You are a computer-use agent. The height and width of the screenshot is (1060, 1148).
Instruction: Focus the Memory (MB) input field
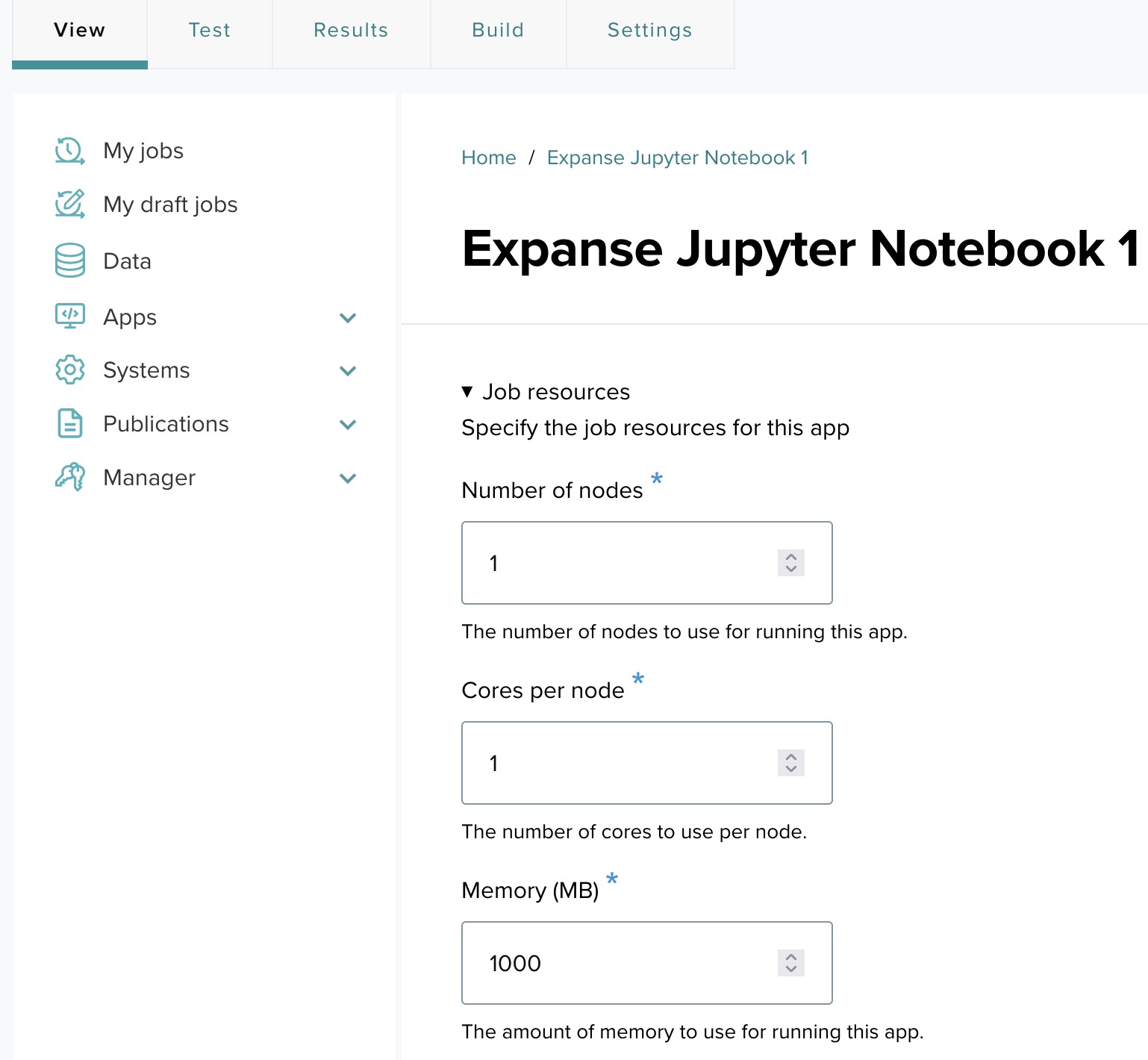click(620, 963)
